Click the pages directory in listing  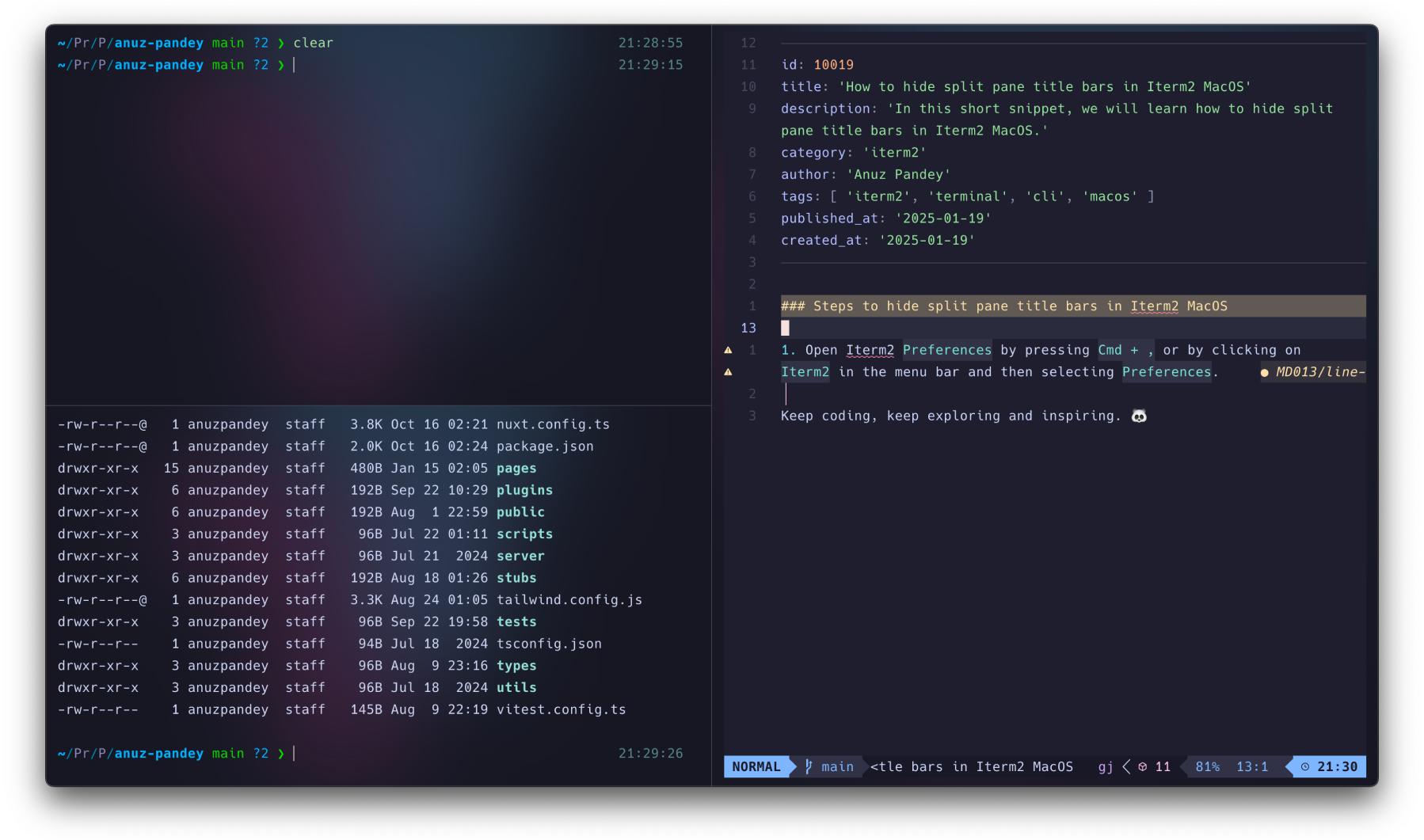(516, 469)
